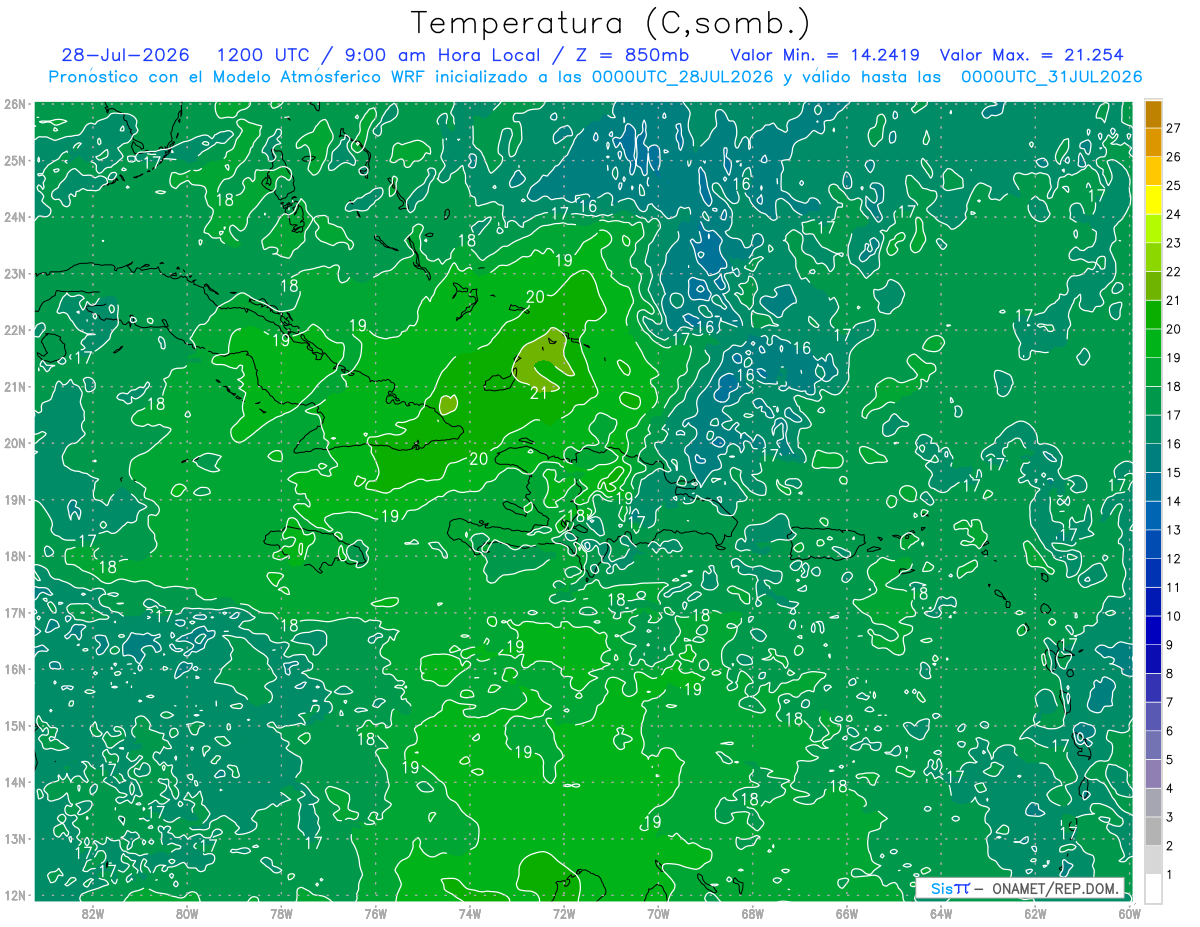Click the '16N' latitude label

(16, 669)
